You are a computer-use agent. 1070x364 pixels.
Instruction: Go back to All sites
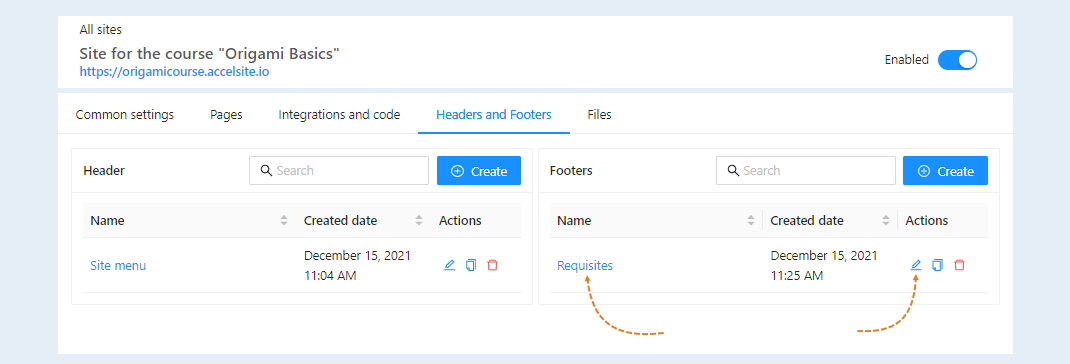(100, 30)
